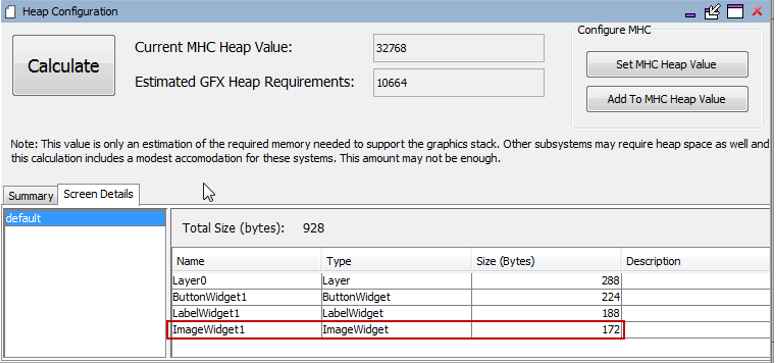
Task: Click the size value 224
Action: pos(611,297)
